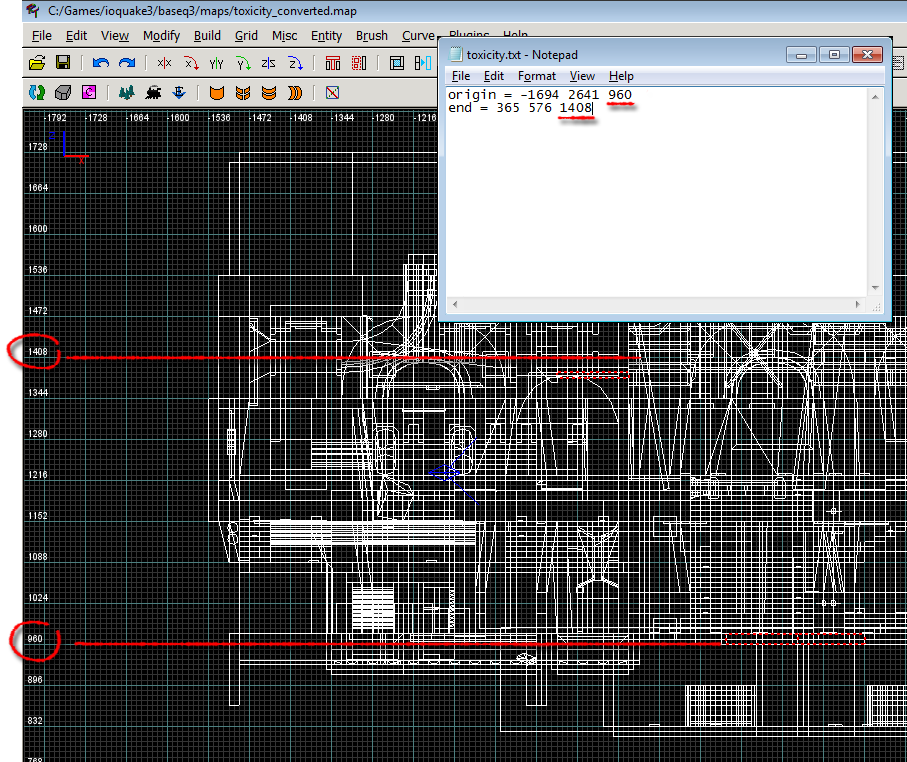This screenshot has width=907, height=762.
Task: Click the Save floppy disk icon
Action: pyautogui.click(x=63, y=63)
